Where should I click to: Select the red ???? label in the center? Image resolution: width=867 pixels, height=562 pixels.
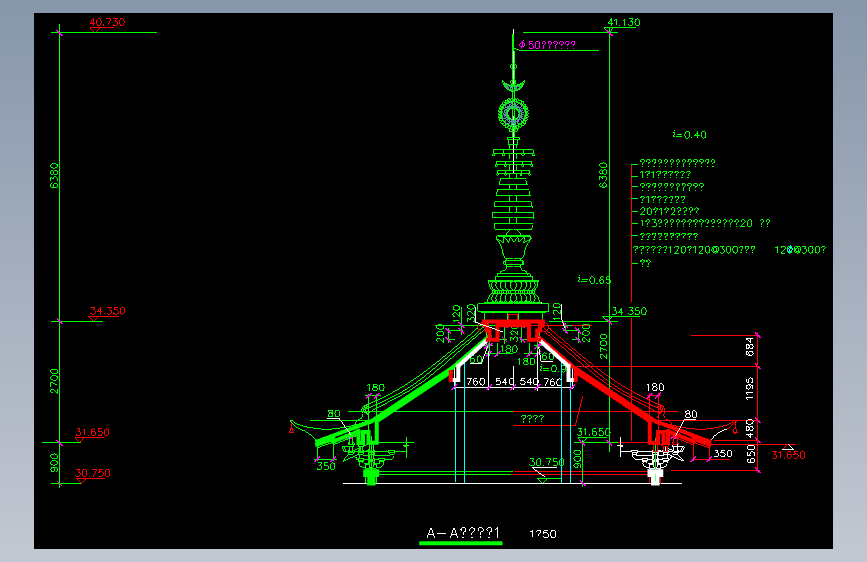coord(532,419)
